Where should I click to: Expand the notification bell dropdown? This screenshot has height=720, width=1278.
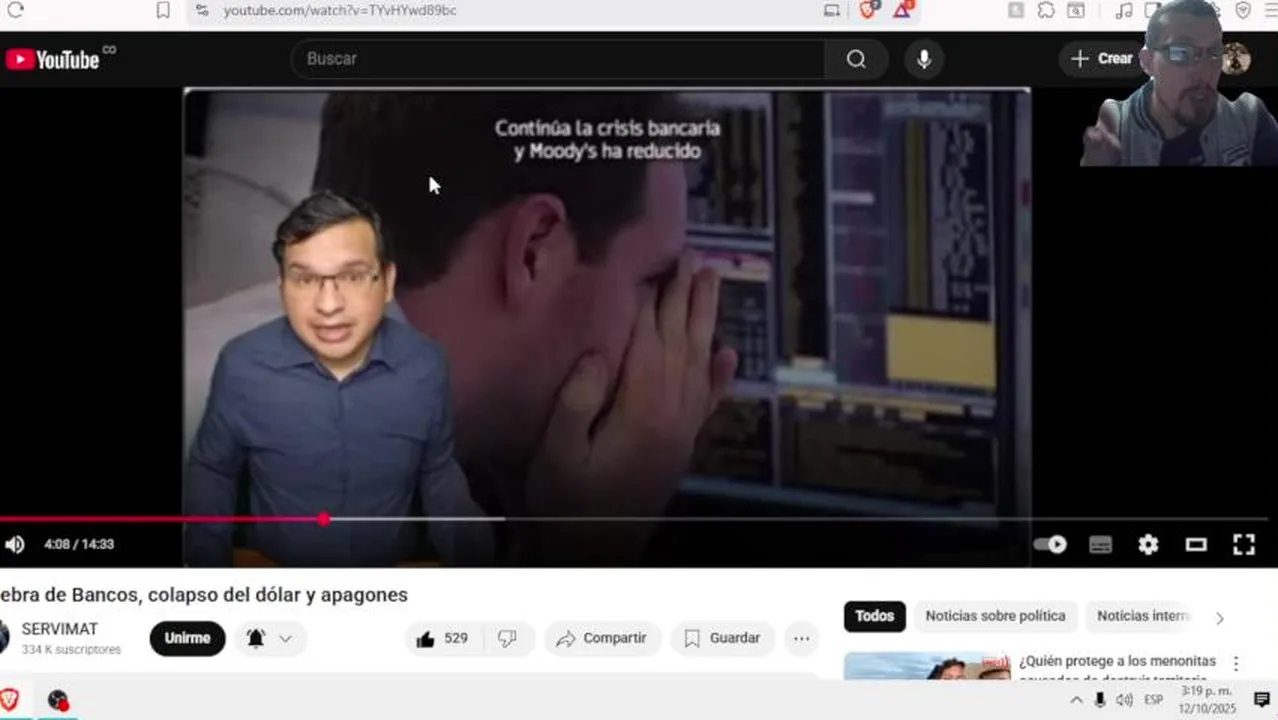click(270, 638)
